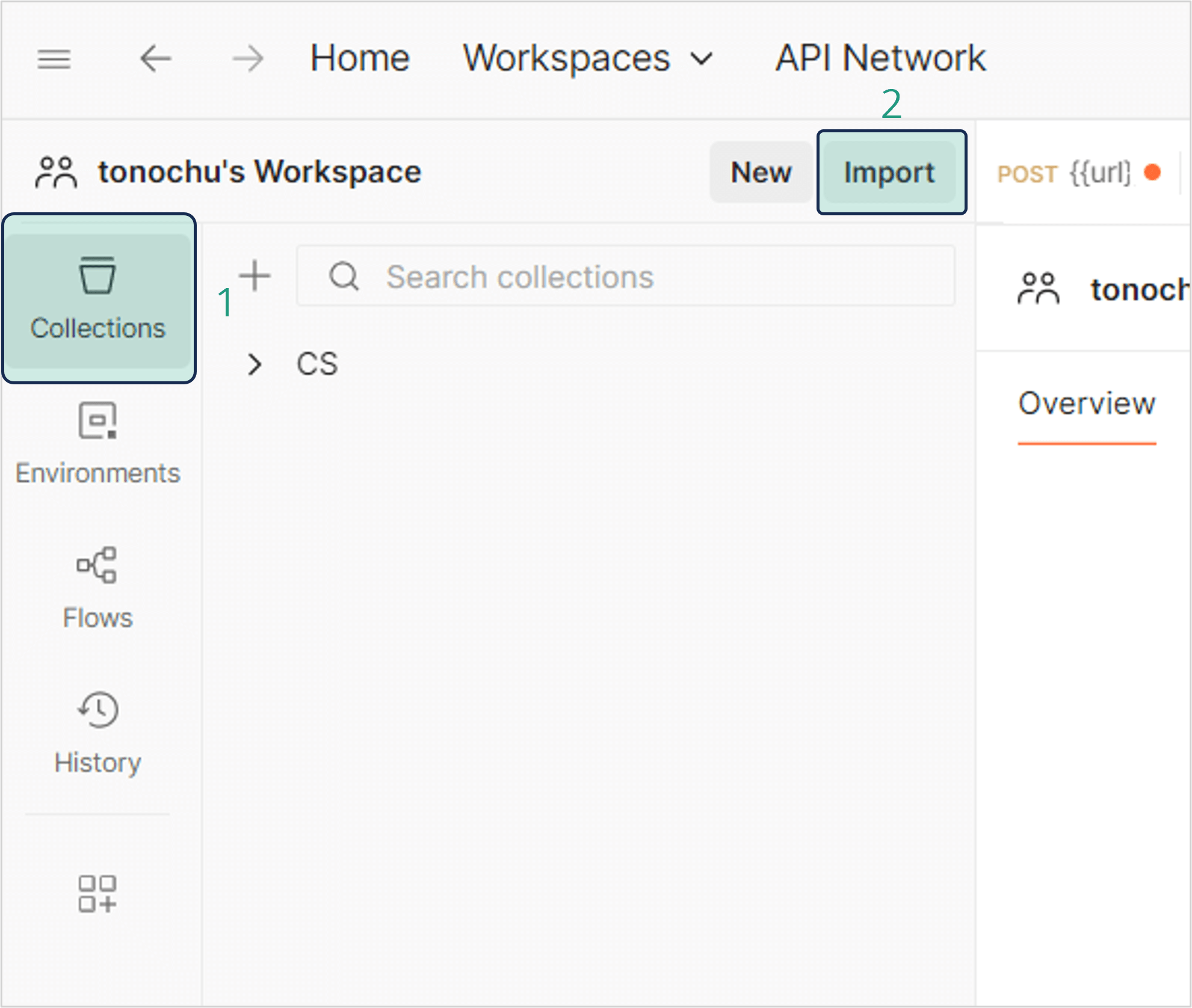Open API Network
The image size is (1192, 1008).
point(880,59)
